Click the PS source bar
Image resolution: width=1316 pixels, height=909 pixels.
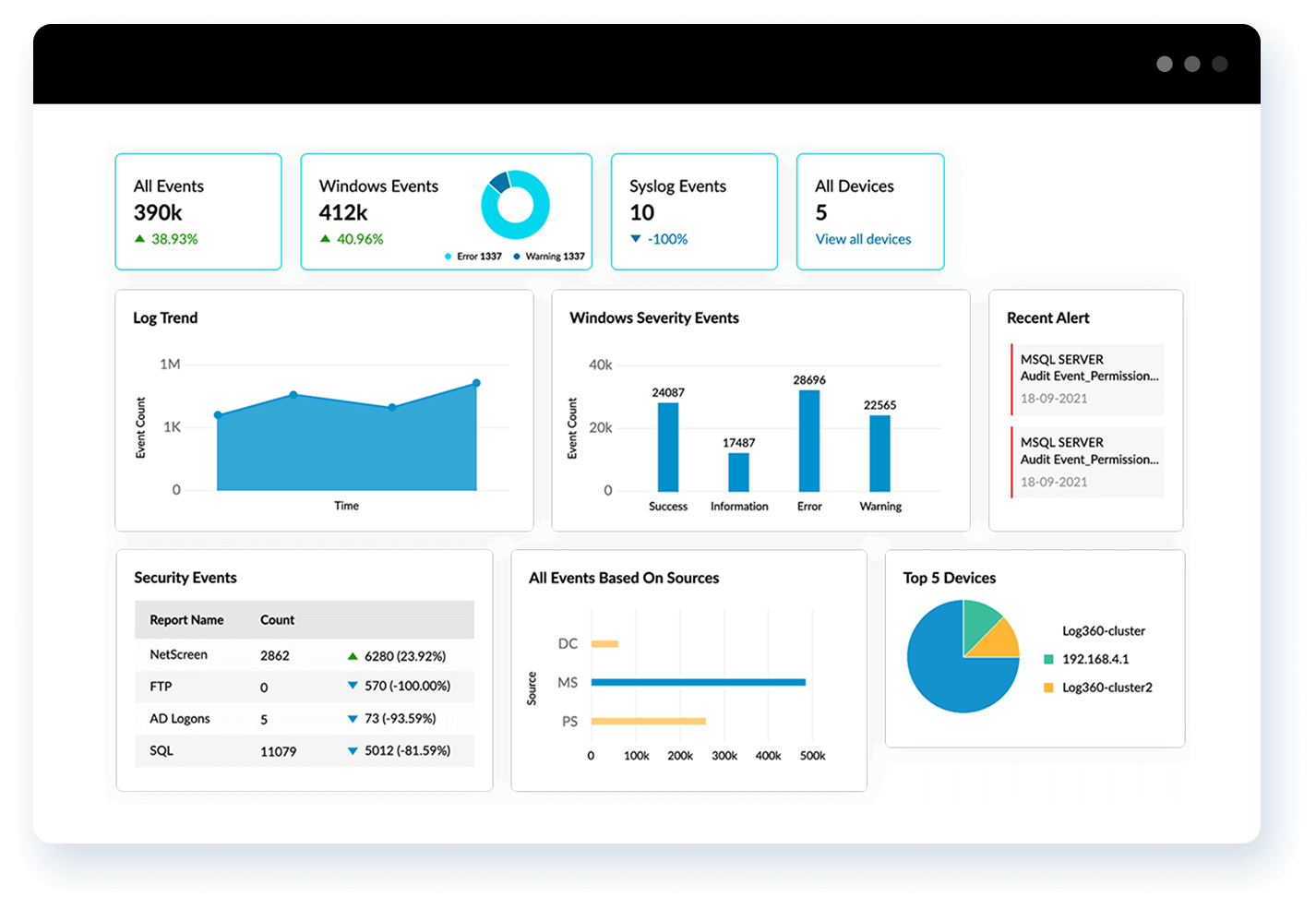tap(649, 721)
